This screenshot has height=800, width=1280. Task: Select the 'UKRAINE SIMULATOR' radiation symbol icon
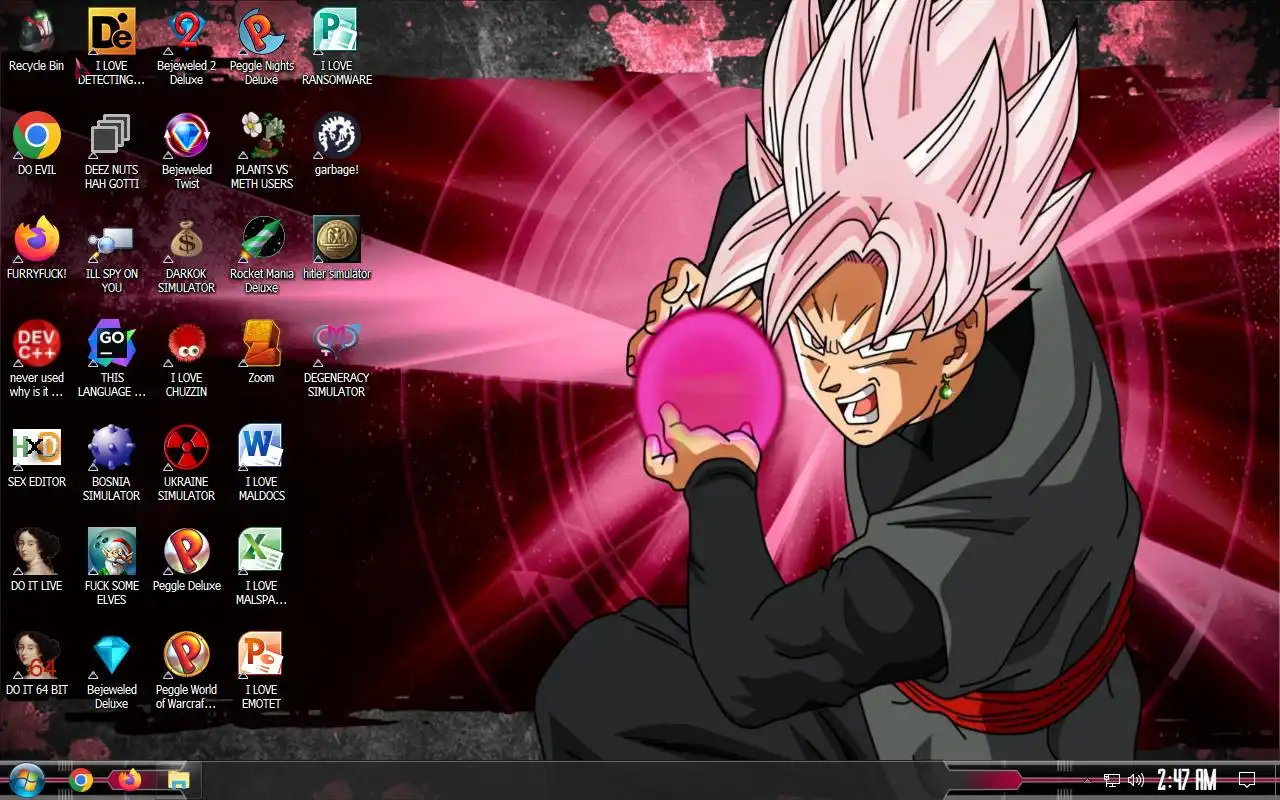tap(186, 462)
